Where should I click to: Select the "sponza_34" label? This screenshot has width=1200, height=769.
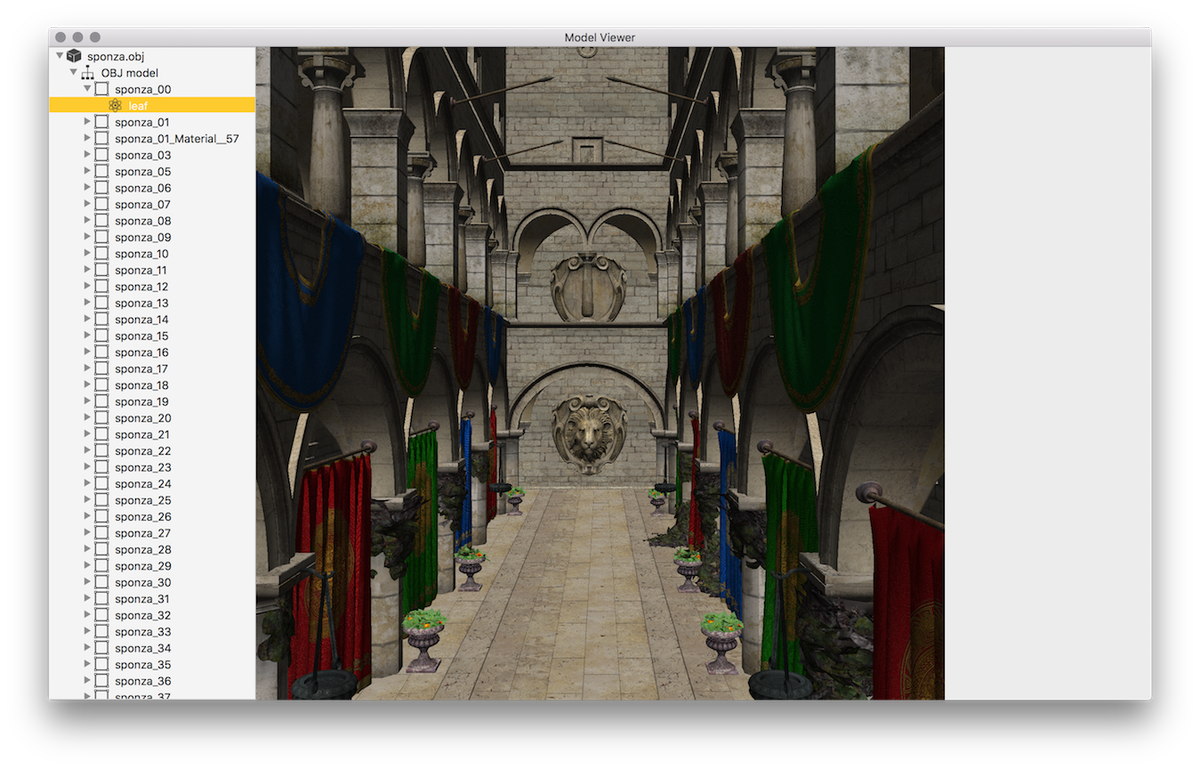click(143, 648)
